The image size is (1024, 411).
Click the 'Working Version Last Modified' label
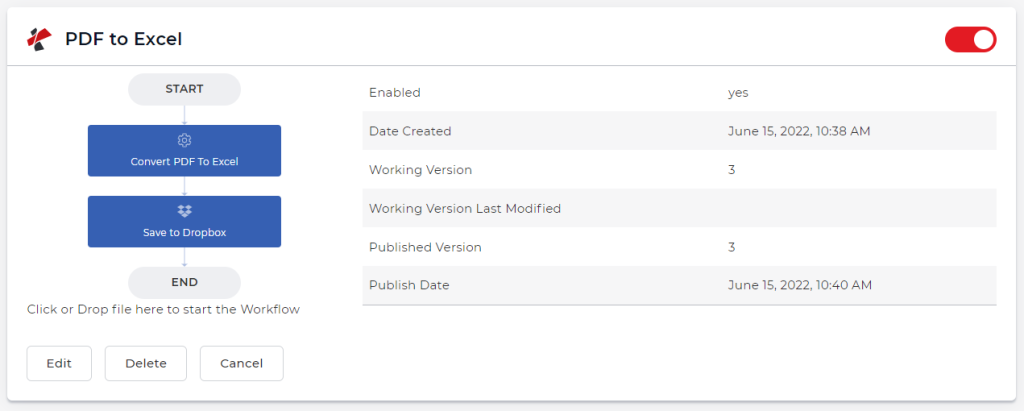pyautogui.click(x=464, y=208)
